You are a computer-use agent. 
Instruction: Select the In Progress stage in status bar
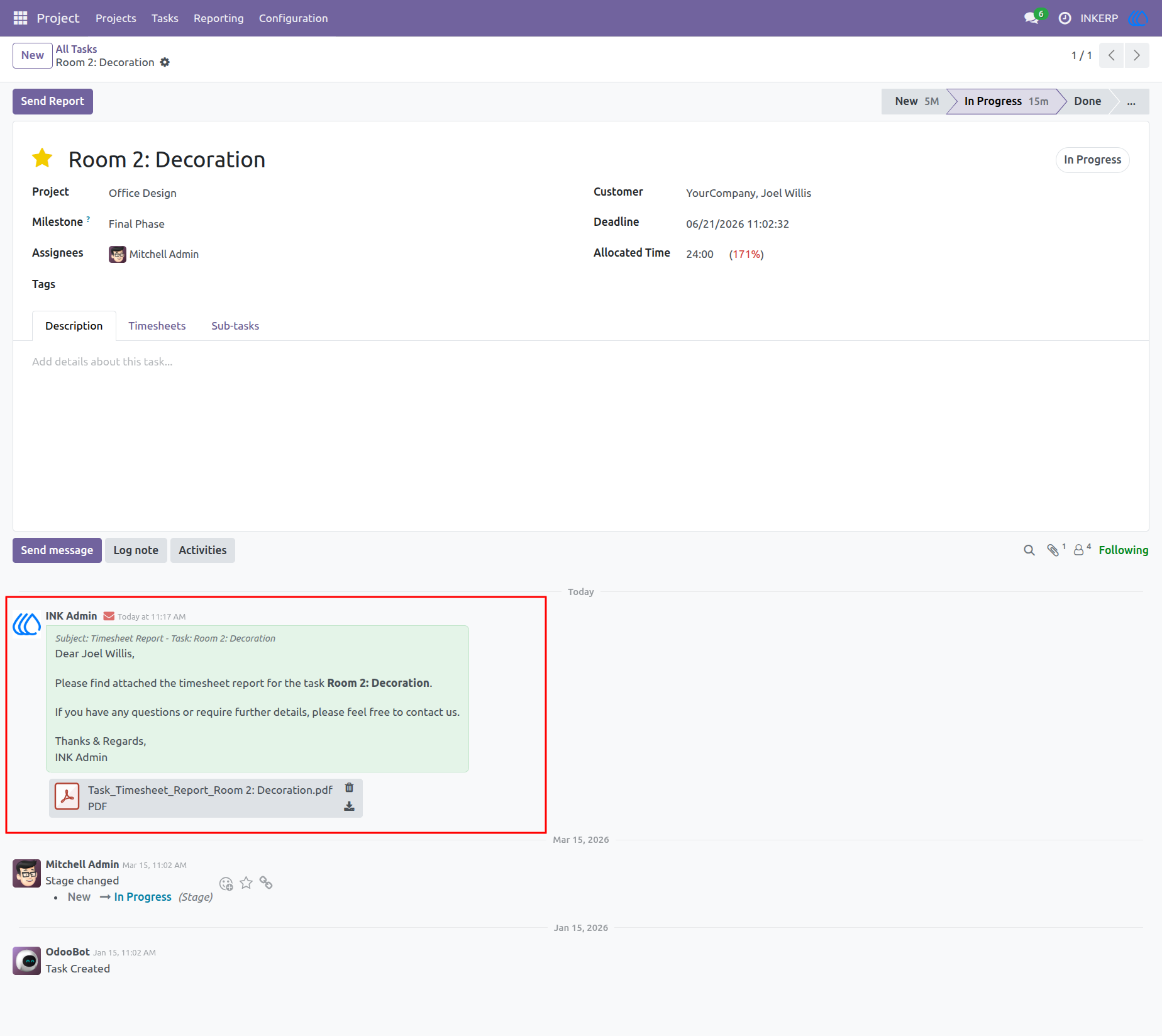pyautogui.click(x=1005, y=101)
